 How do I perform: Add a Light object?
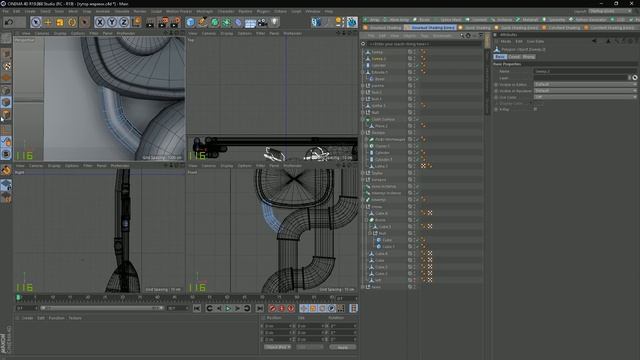pos(274,22)
